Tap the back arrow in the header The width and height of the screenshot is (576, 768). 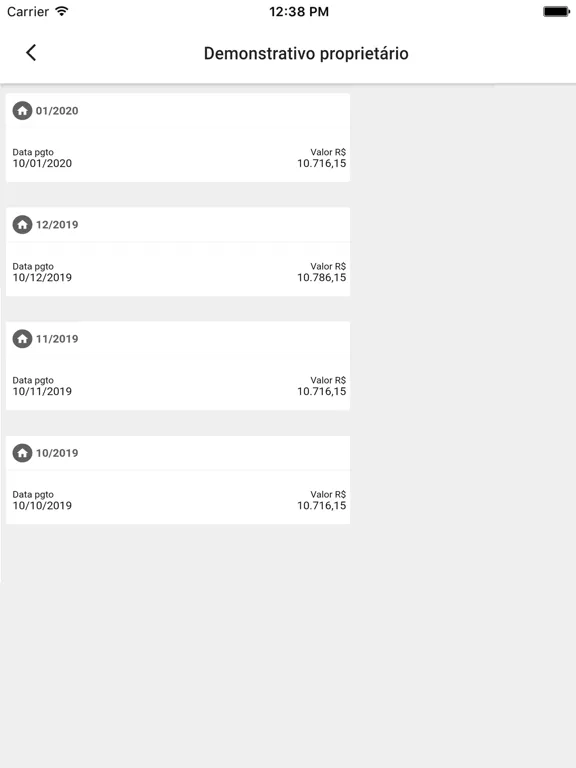pyautogui.click(x=31, y=53)
